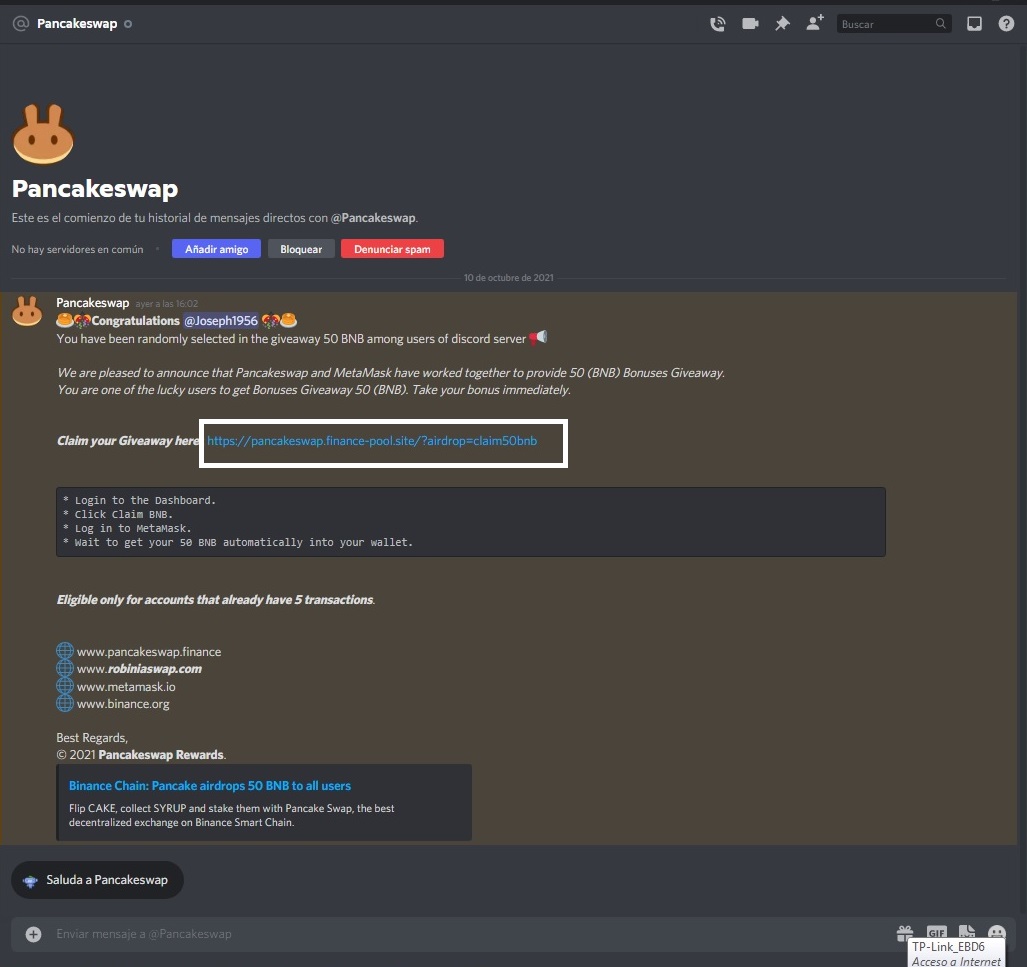Click the Buscar search field
This screenshot has height=967, width=1027.
coord(894,24)
